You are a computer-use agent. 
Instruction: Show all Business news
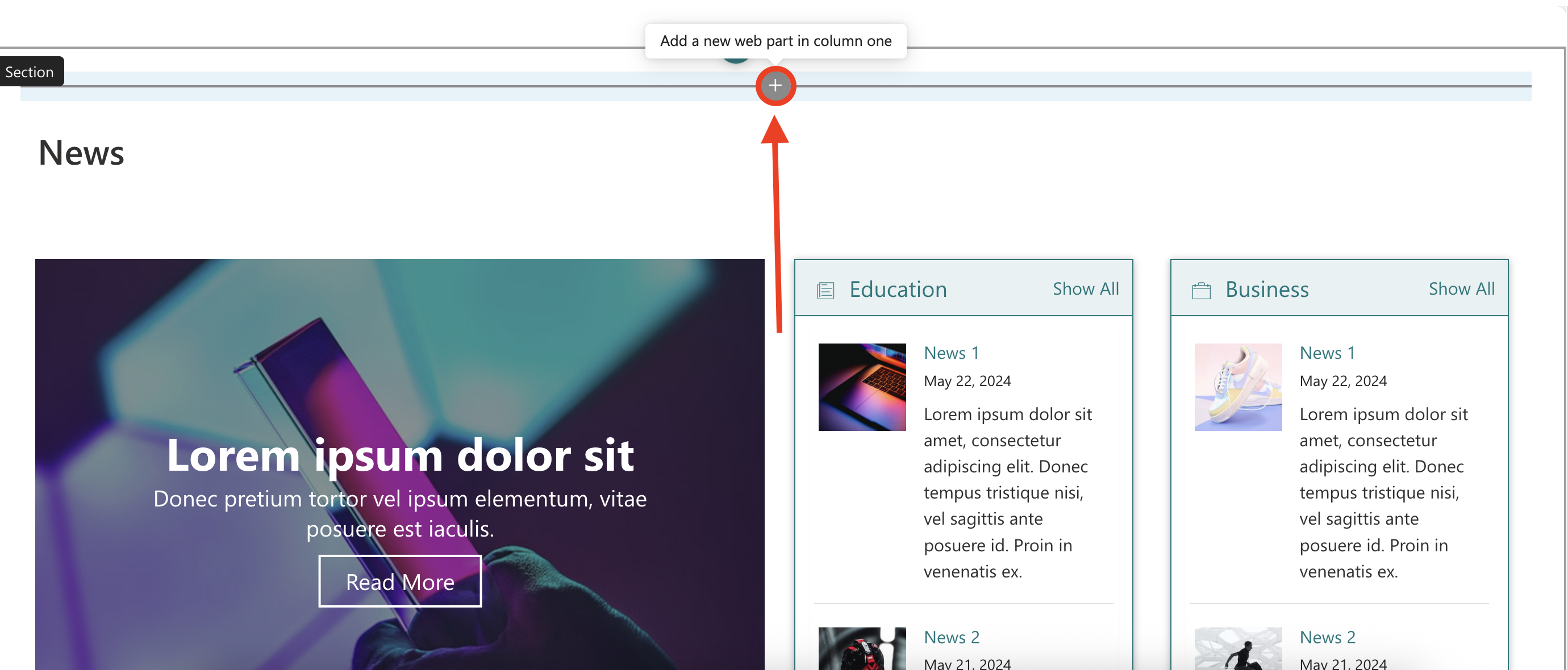[1461, 288]
